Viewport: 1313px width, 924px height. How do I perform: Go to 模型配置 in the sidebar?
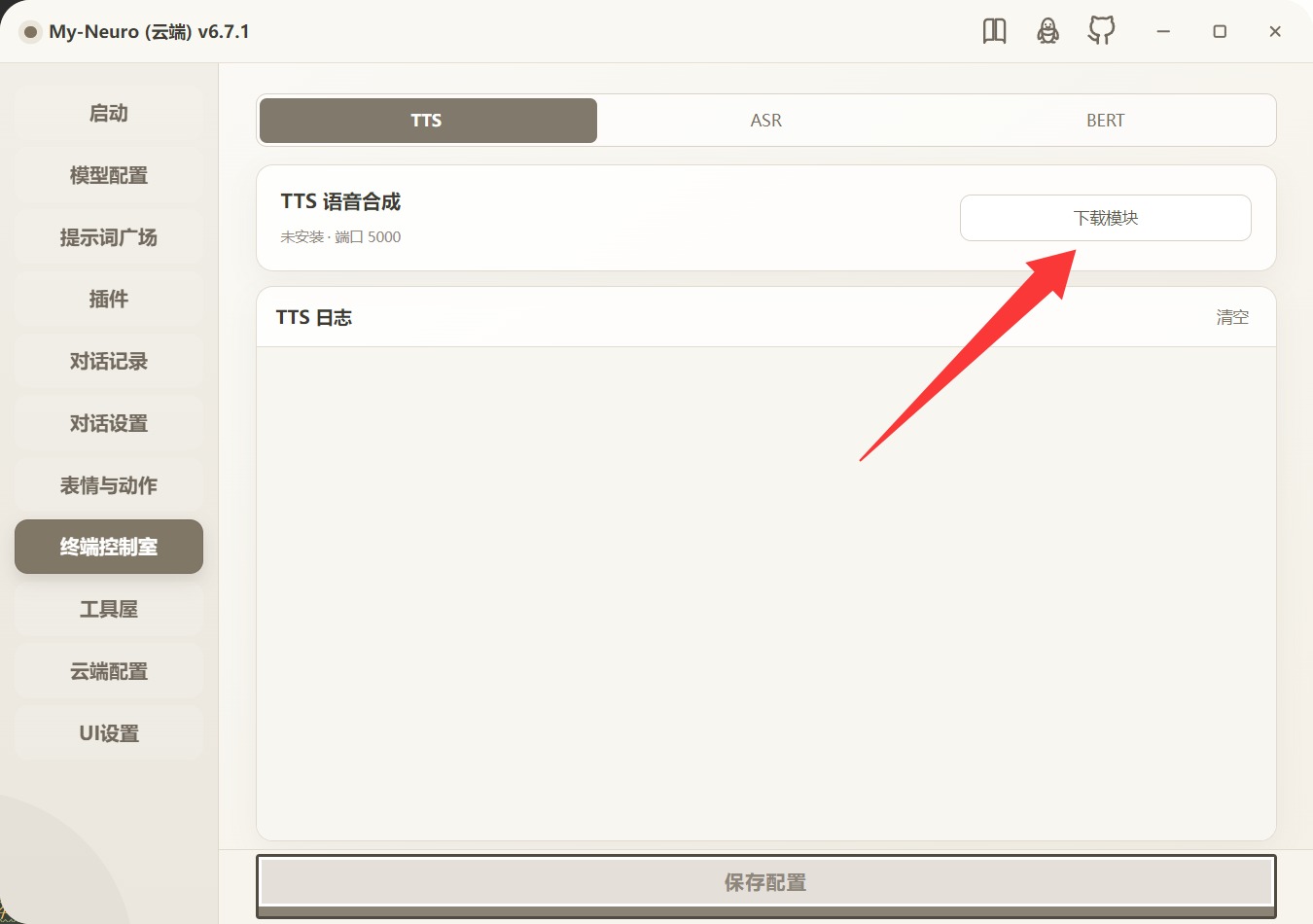[109, 175]
